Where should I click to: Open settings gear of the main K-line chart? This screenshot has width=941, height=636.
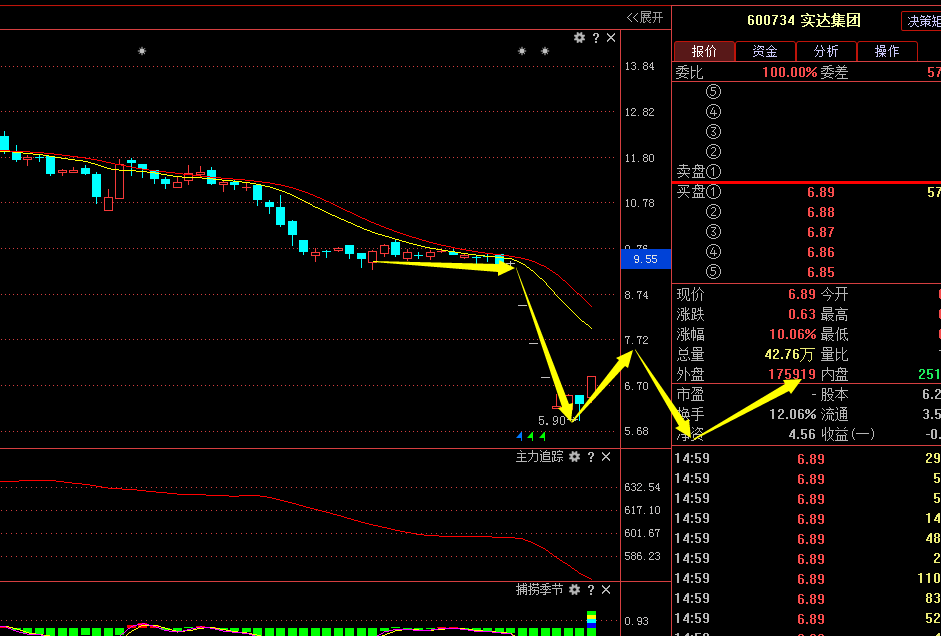[x=579, y=38]
